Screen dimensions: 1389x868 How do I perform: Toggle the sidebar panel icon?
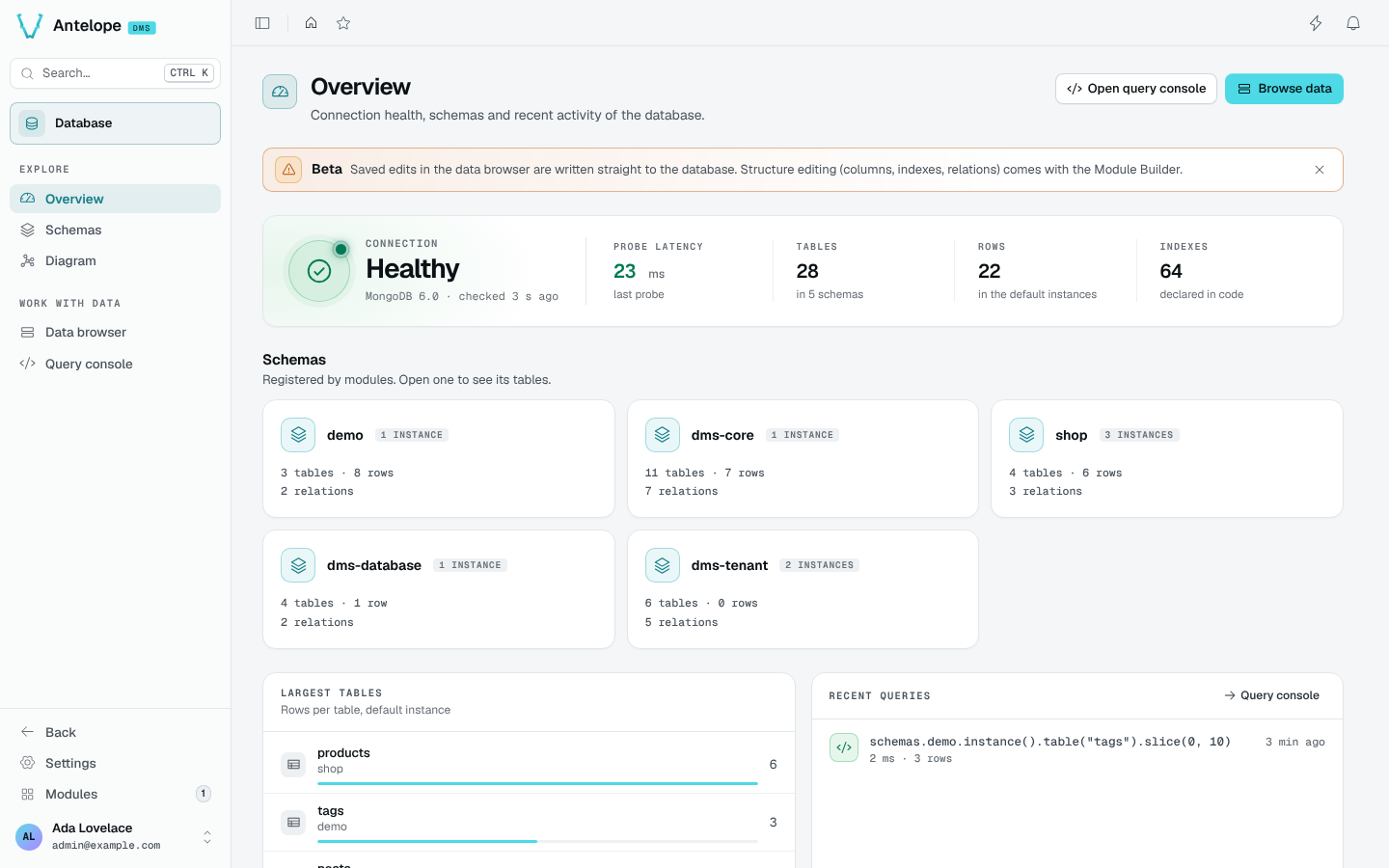(262, 23)
